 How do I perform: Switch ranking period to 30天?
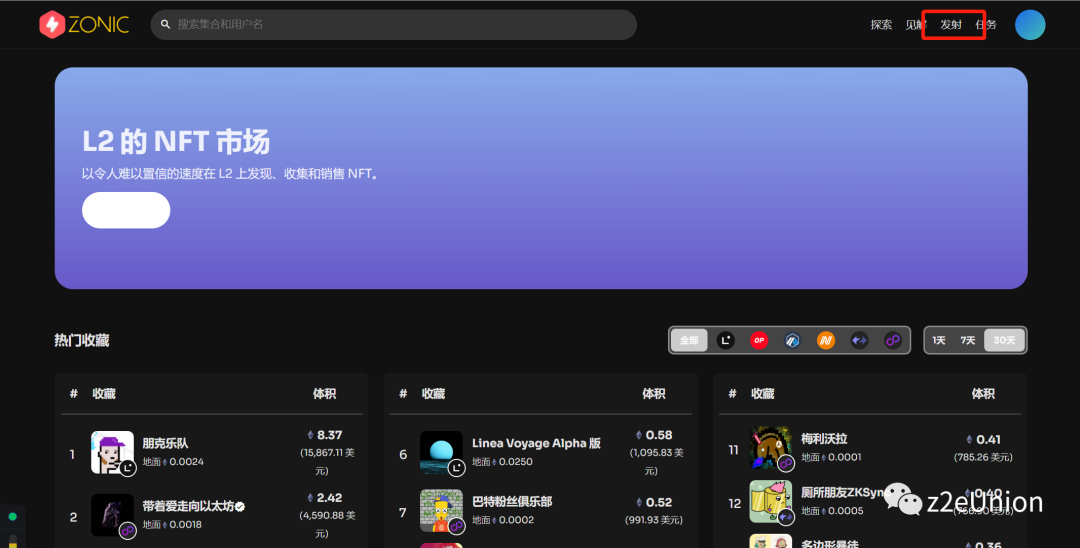tap(1004, 340)
